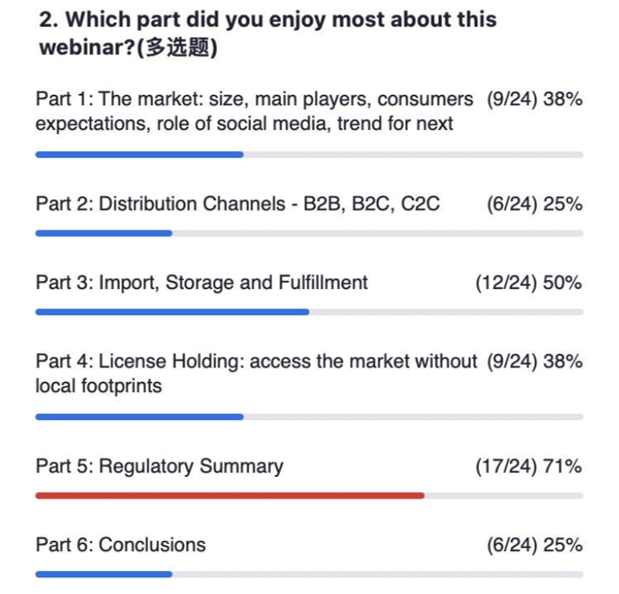The image size is (619, 594).
Task: Click the (9/24) 38% count for Part 1
Action: click(x=535, y=99)
